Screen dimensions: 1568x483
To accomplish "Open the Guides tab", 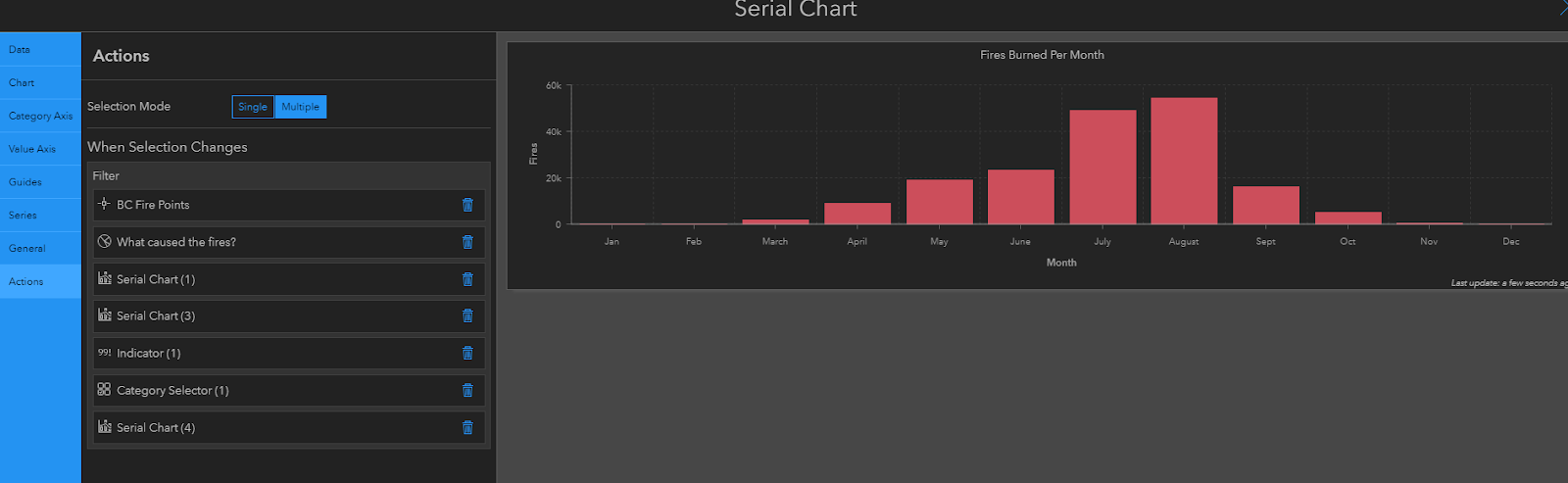I will [x=40, y=182].
